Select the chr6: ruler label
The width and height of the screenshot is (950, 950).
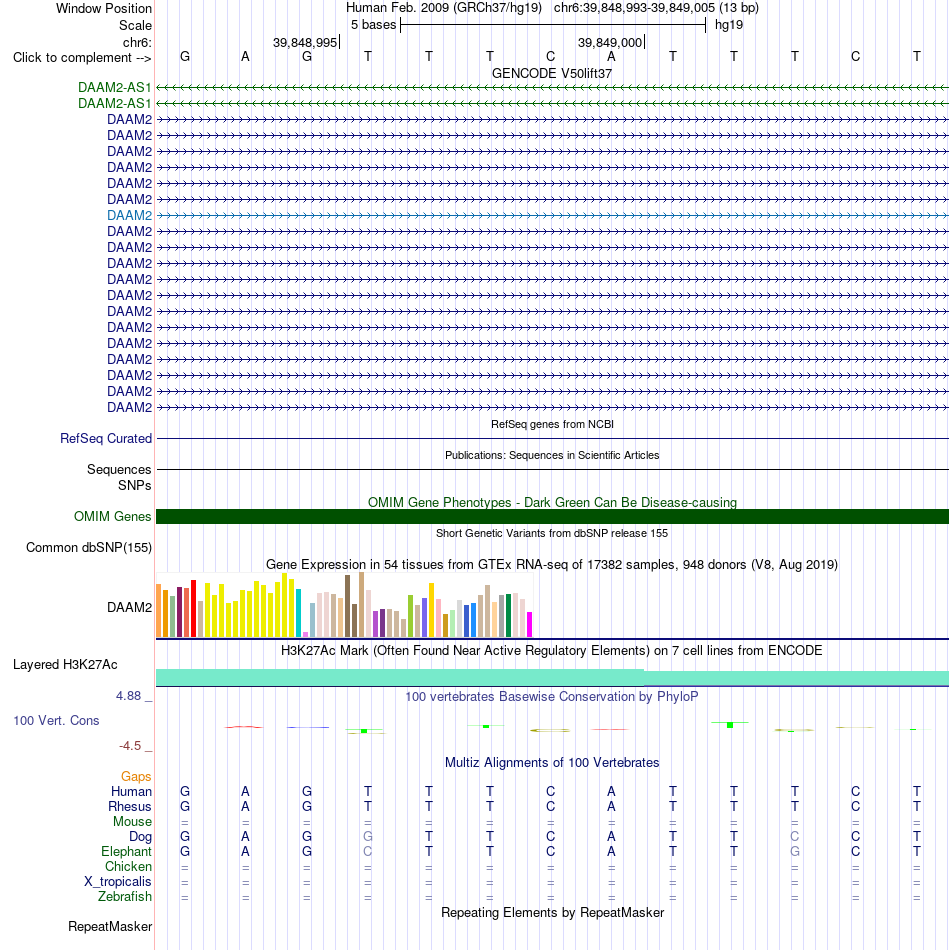137,42
